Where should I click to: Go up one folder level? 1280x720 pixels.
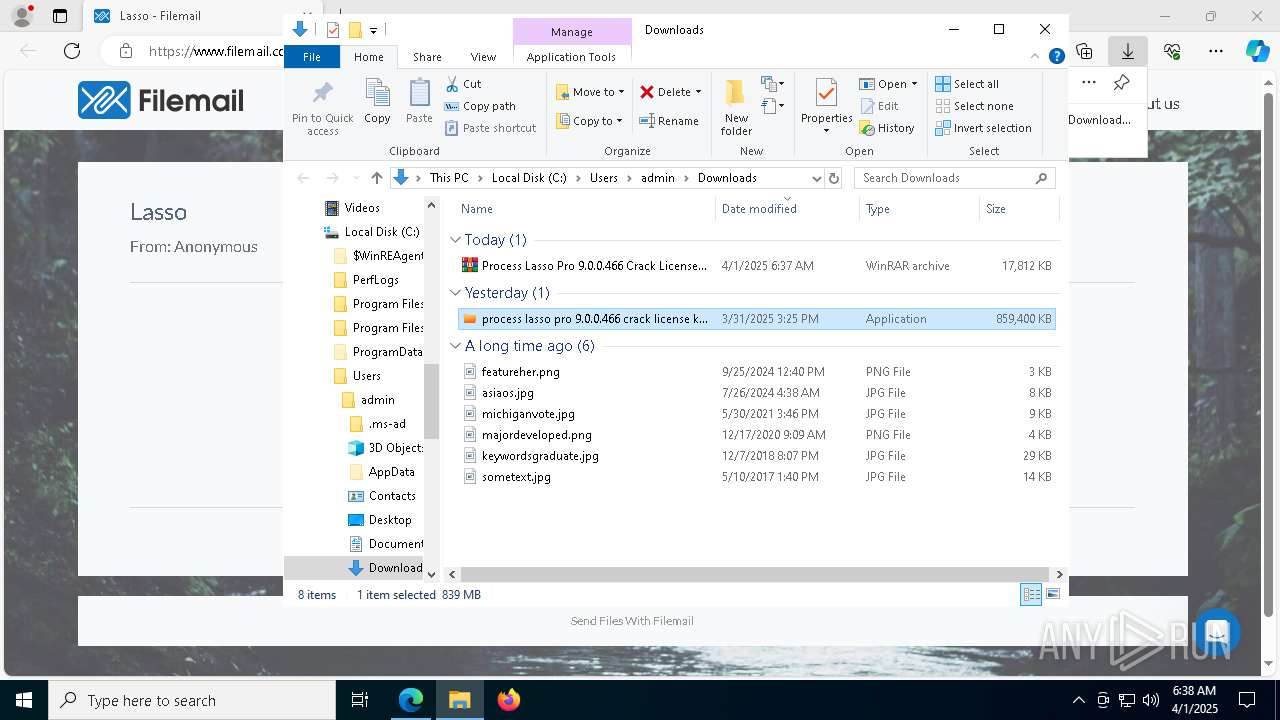pos(376,178)
